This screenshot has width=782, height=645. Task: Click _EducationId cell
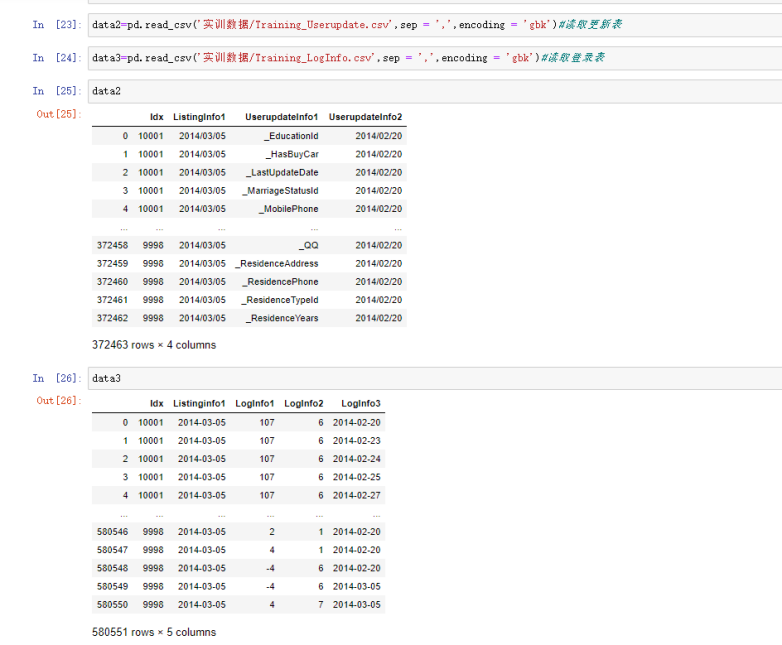point(291,136)
